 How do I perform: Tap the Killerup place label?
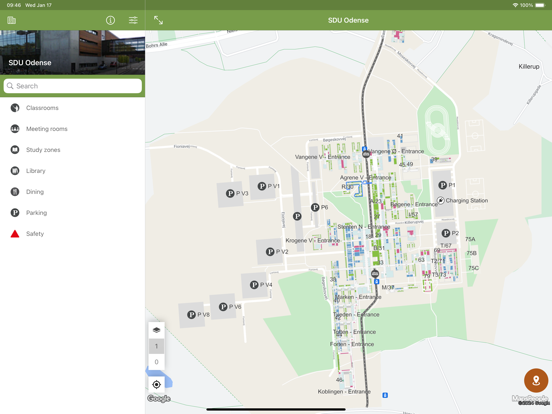pos(529,67)
